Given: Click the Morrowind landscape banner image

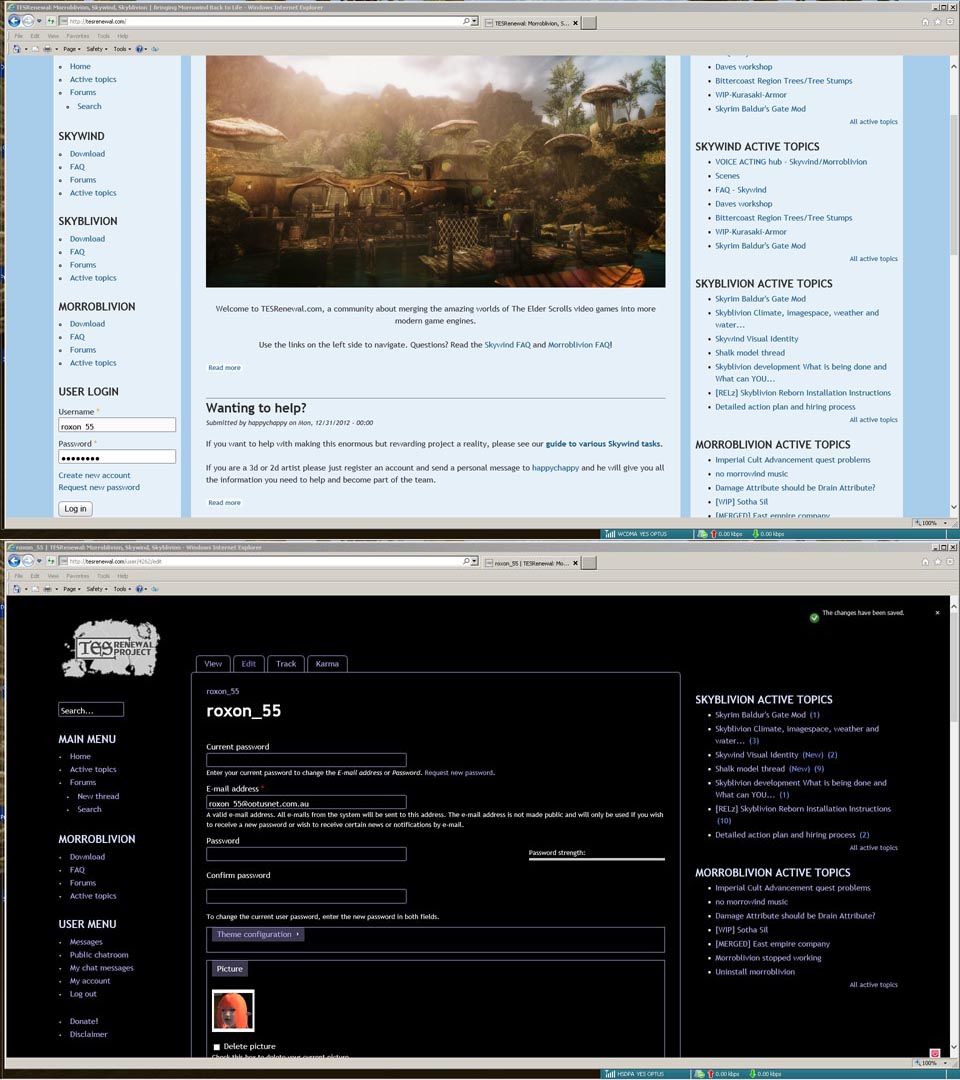Looking at the screenshot, I should point(435,172).
